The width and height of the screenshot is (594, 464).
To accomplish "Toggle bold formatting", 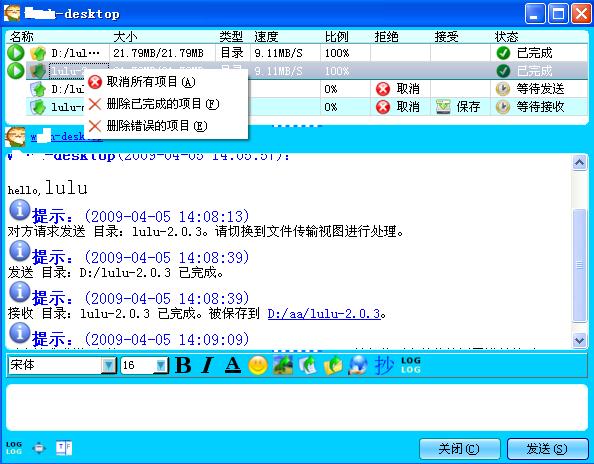I will pos(183,365).
